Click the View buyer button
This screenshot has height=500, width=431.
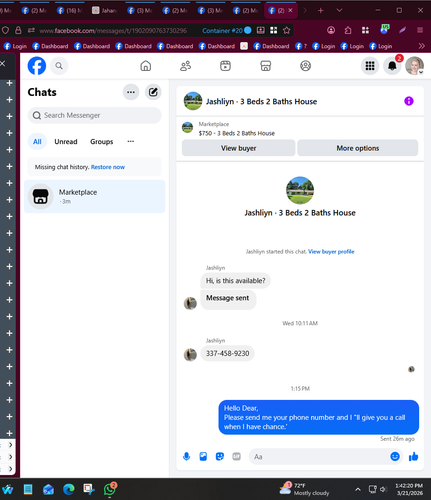click(x=238, y=148)
